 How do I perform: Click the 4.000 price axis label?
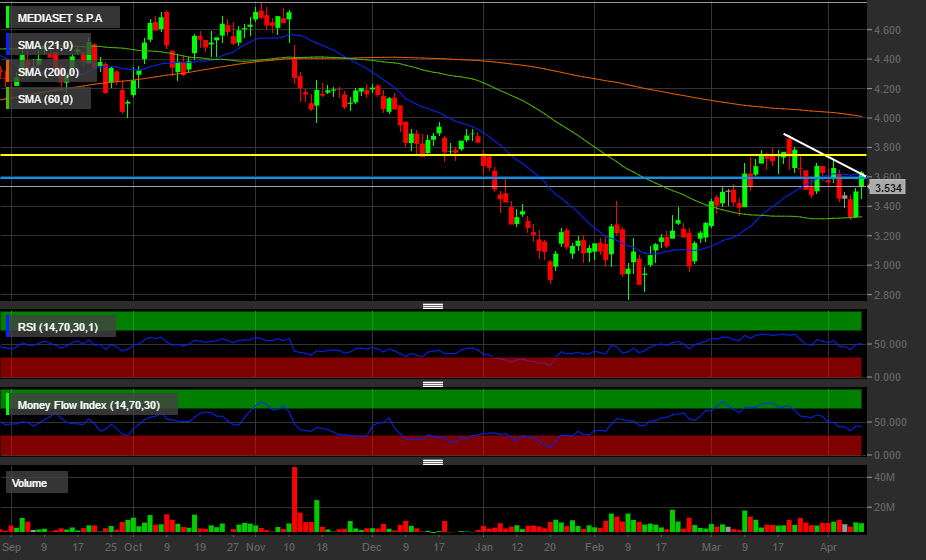[888, 118]
